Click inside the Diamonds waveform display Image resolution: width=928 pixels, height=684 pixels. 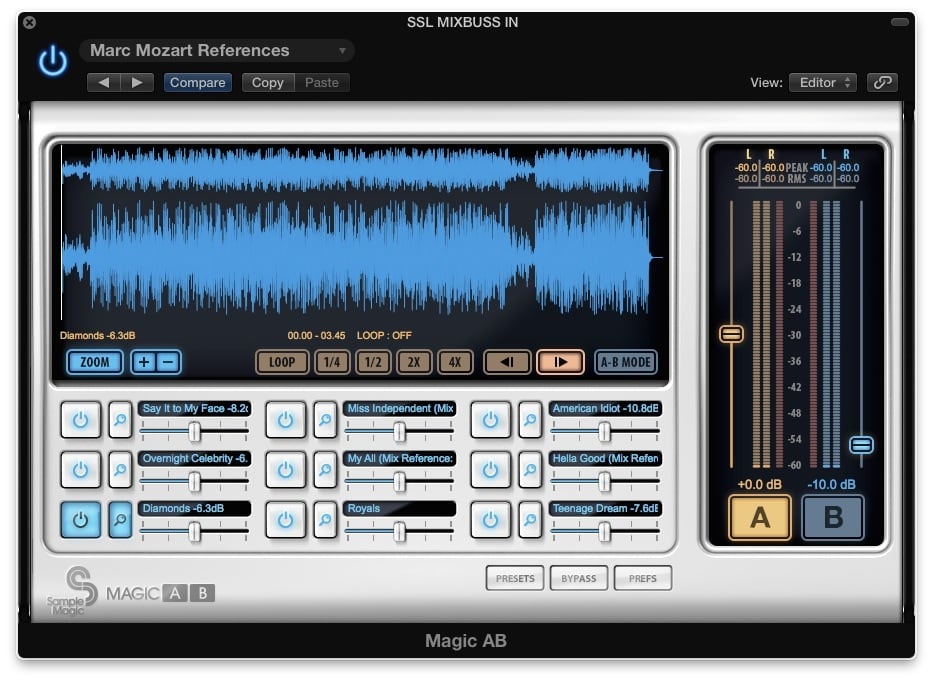(x=360, y=233)
